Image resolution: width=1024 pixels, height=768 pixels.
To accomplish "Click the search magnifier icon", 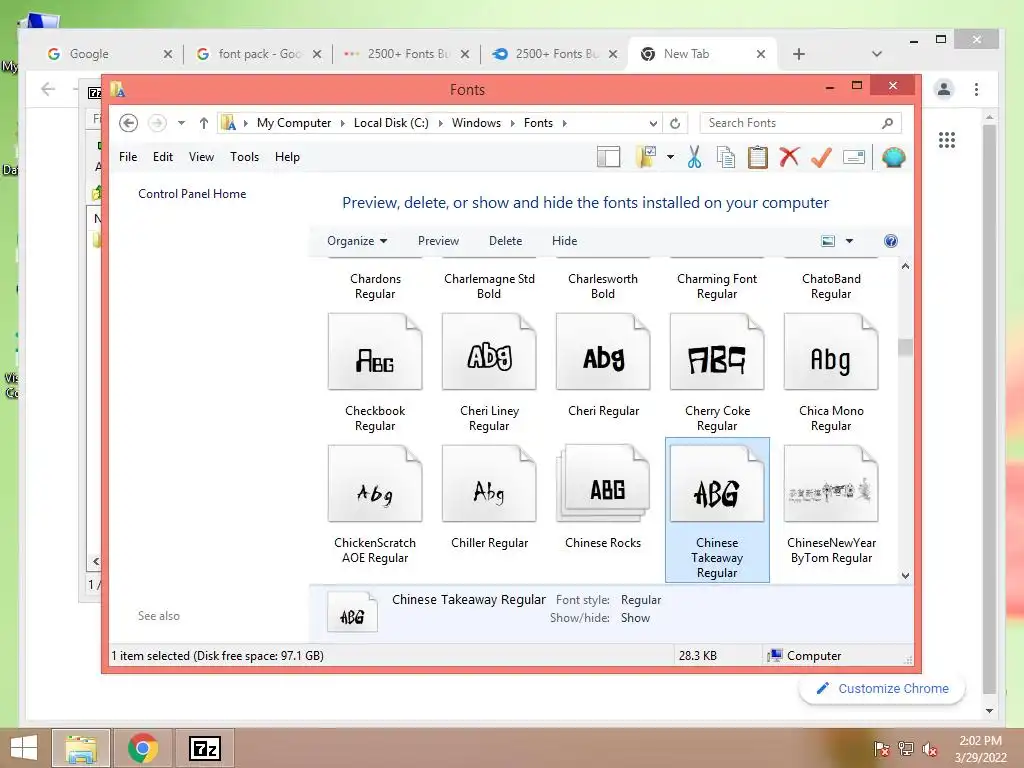I will [887, 123].
